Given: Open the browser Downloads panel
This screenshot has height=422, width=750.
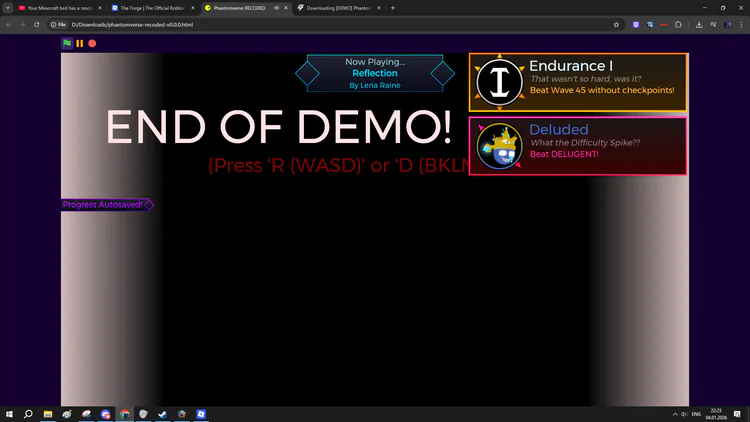Looking at the screenshot, I should click(699, 24).
